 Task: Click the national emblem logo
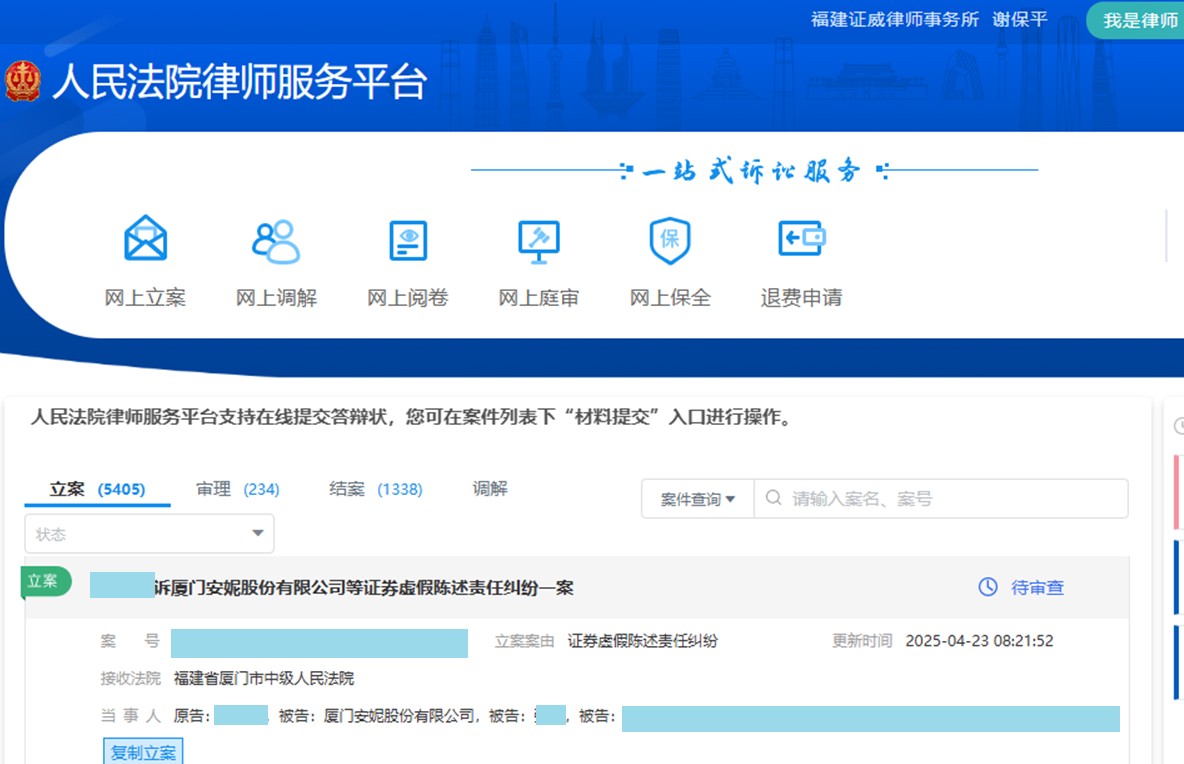[x=23, y=81]
